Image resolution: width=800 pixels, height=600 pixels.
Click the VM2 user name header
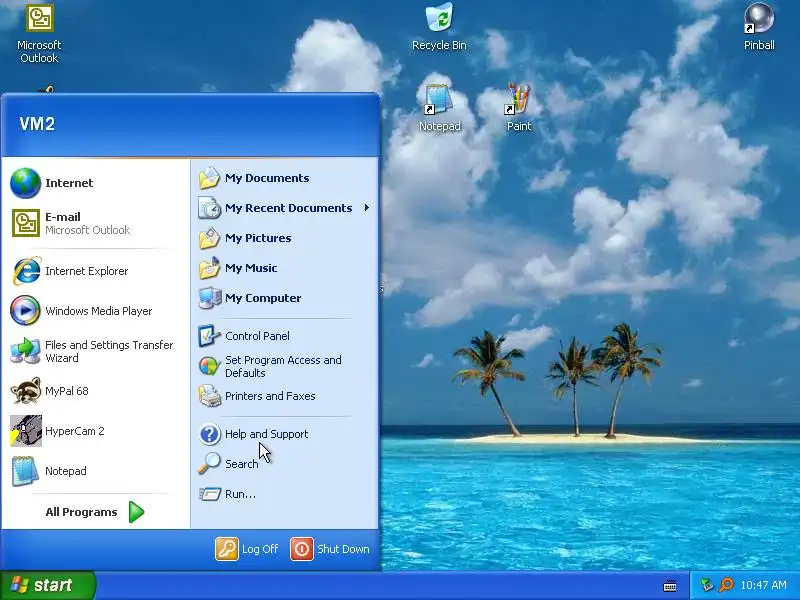click(37, 124)
